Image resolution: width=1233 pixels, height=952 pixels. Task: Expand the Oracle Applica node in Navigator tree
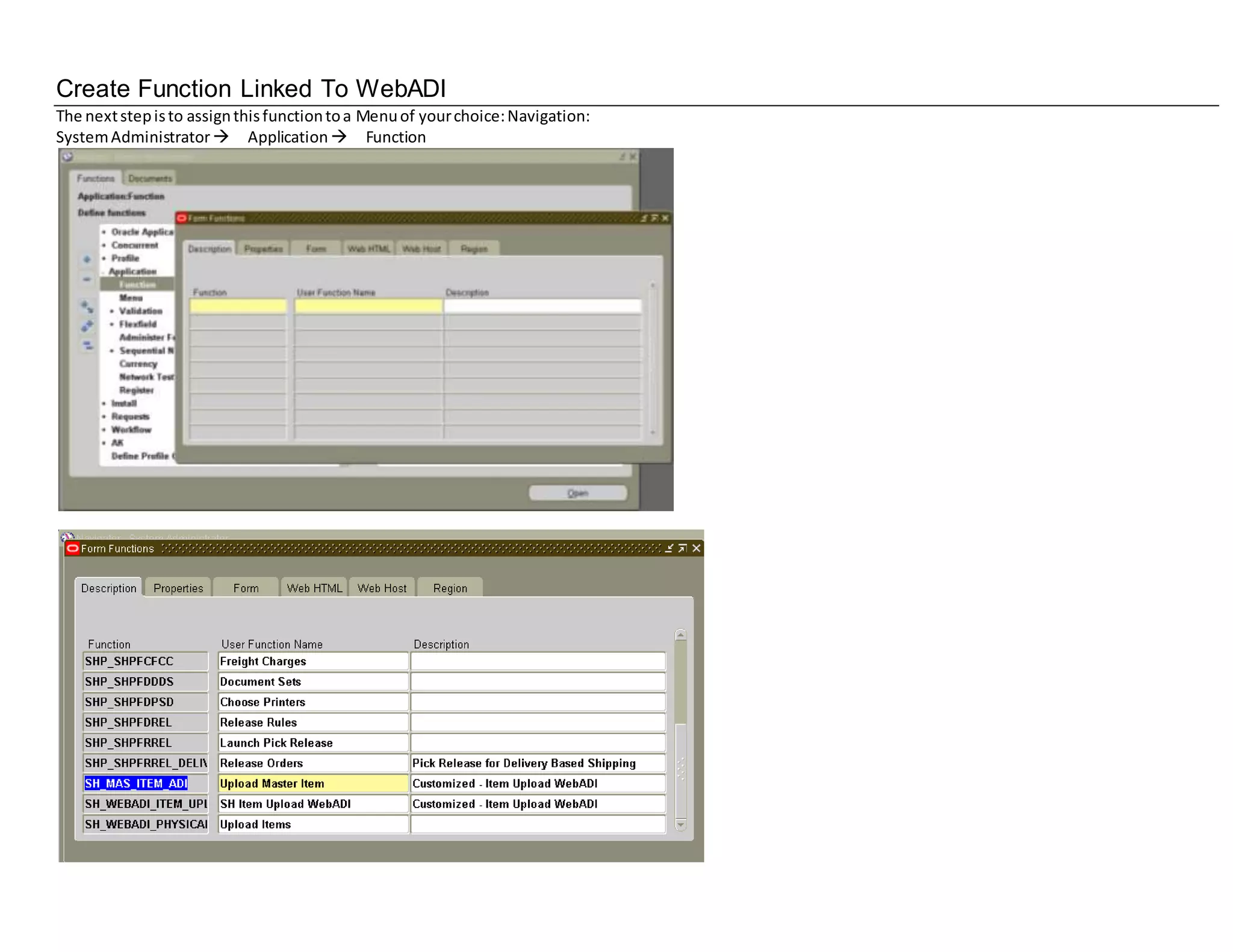click(x=104, y=232)
